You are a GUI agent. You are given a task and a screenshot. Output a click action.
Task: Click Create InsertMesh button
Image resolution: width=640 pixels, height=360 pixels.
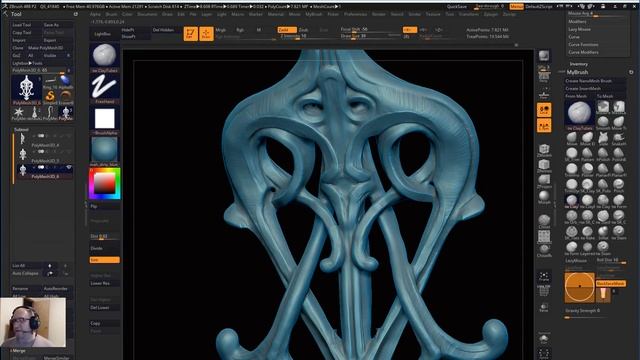[596, 88]
